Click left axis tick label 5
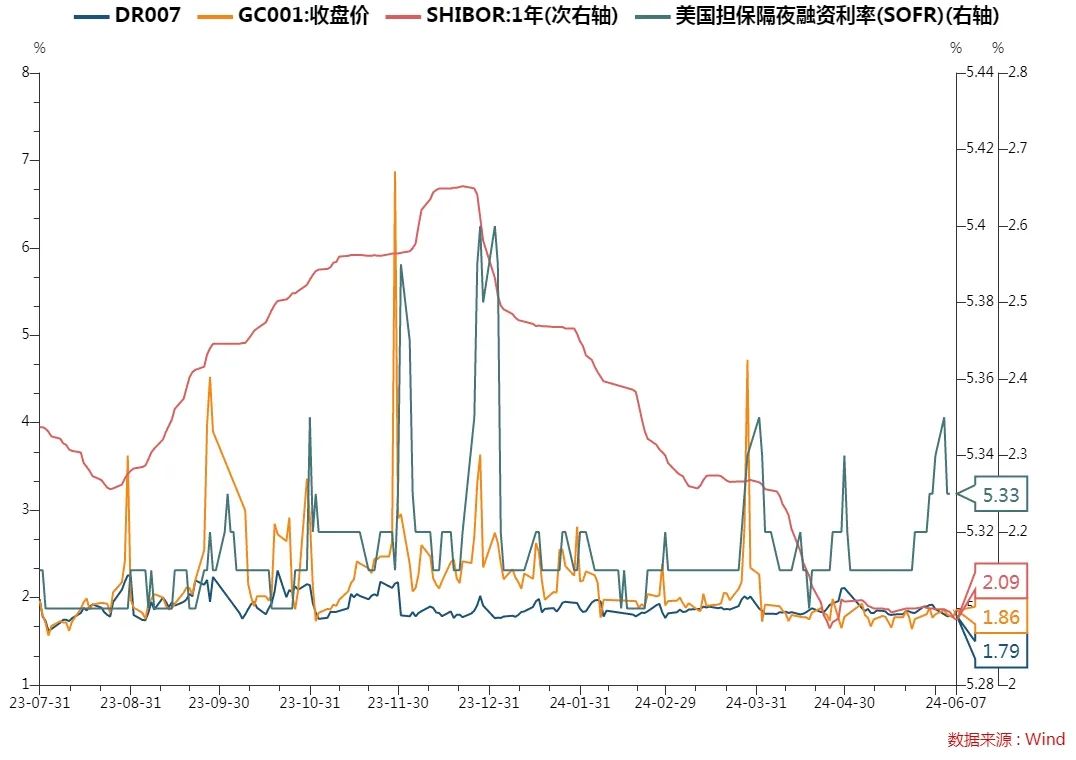The image size is (1076, 760). tap(26, 335)
